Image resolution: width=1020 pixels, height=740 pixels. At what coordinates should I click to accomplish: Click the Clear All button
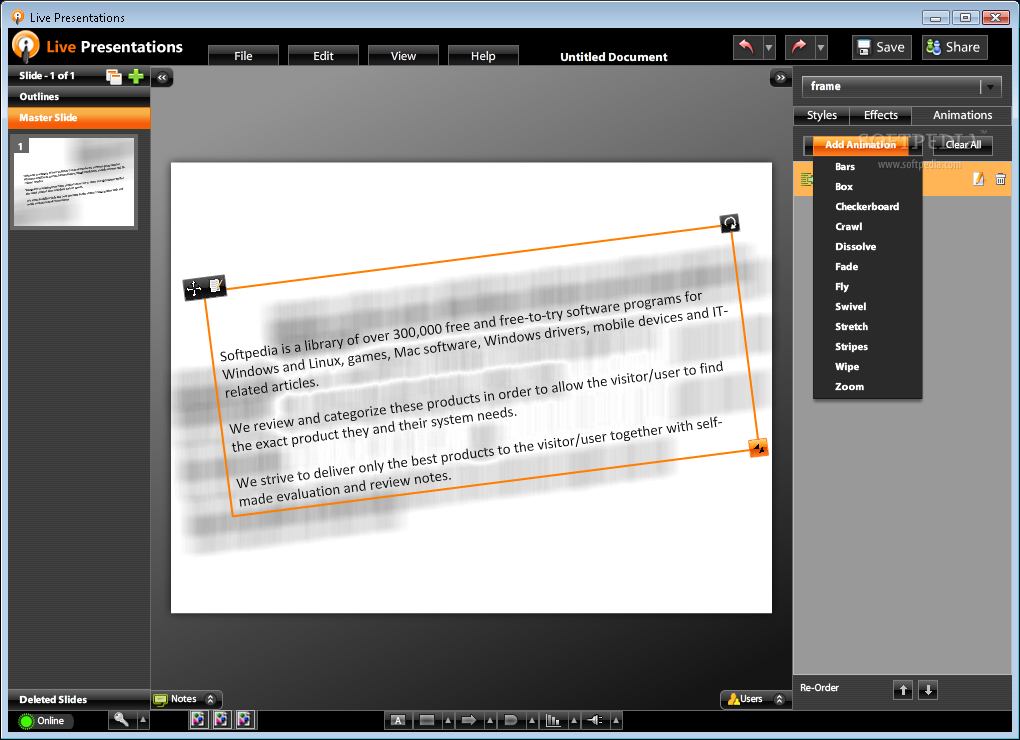coord(963,144)
